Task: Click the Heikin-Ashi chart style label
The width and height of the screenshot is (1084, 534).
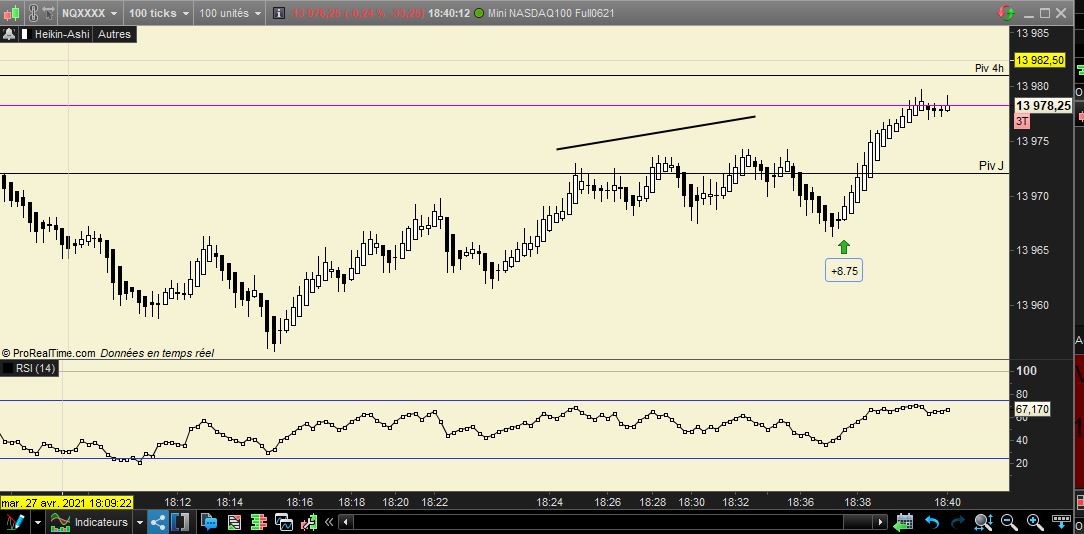Action: 62,34
